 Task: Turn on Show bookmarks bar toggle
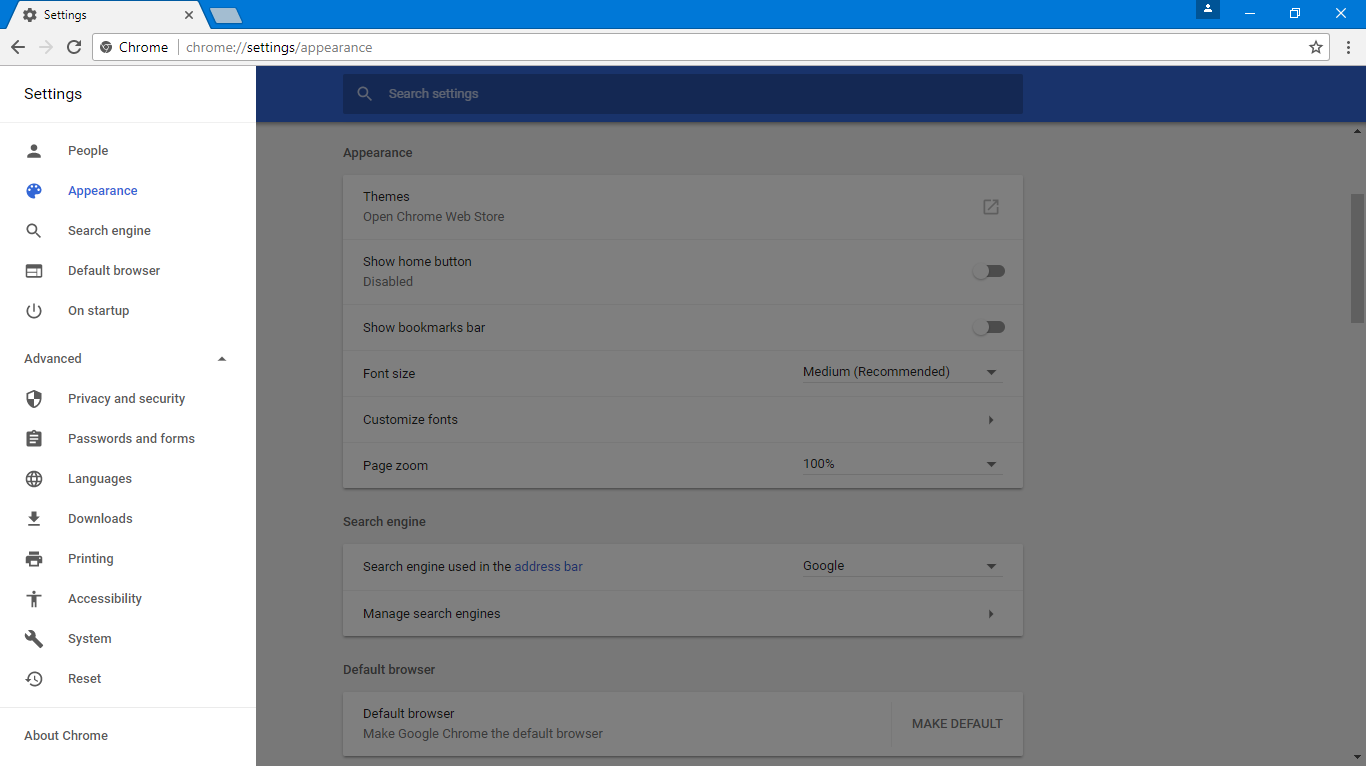[989, 327]
